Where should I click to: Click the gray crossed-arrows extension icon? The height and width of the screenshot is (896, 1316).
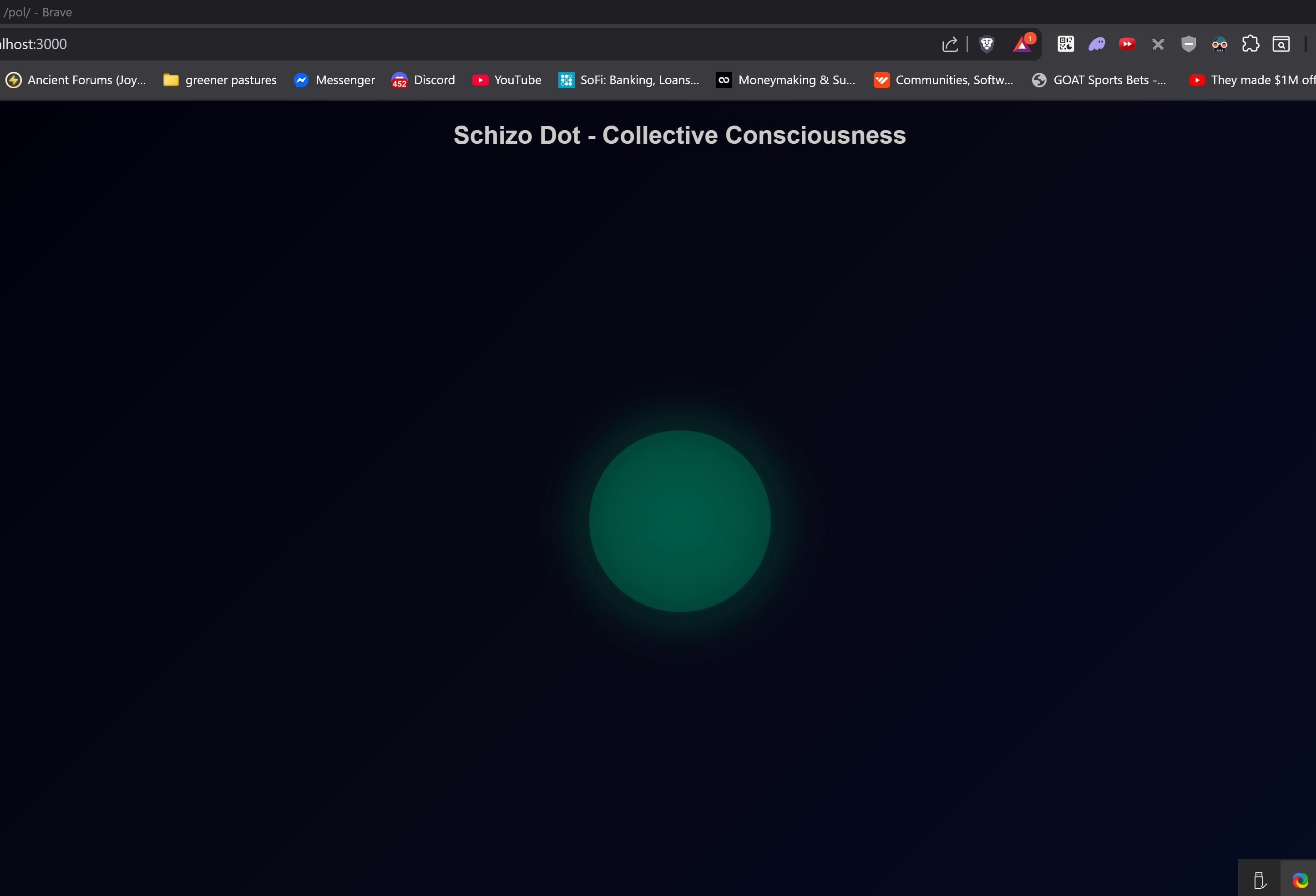[x=1158, y=44]
